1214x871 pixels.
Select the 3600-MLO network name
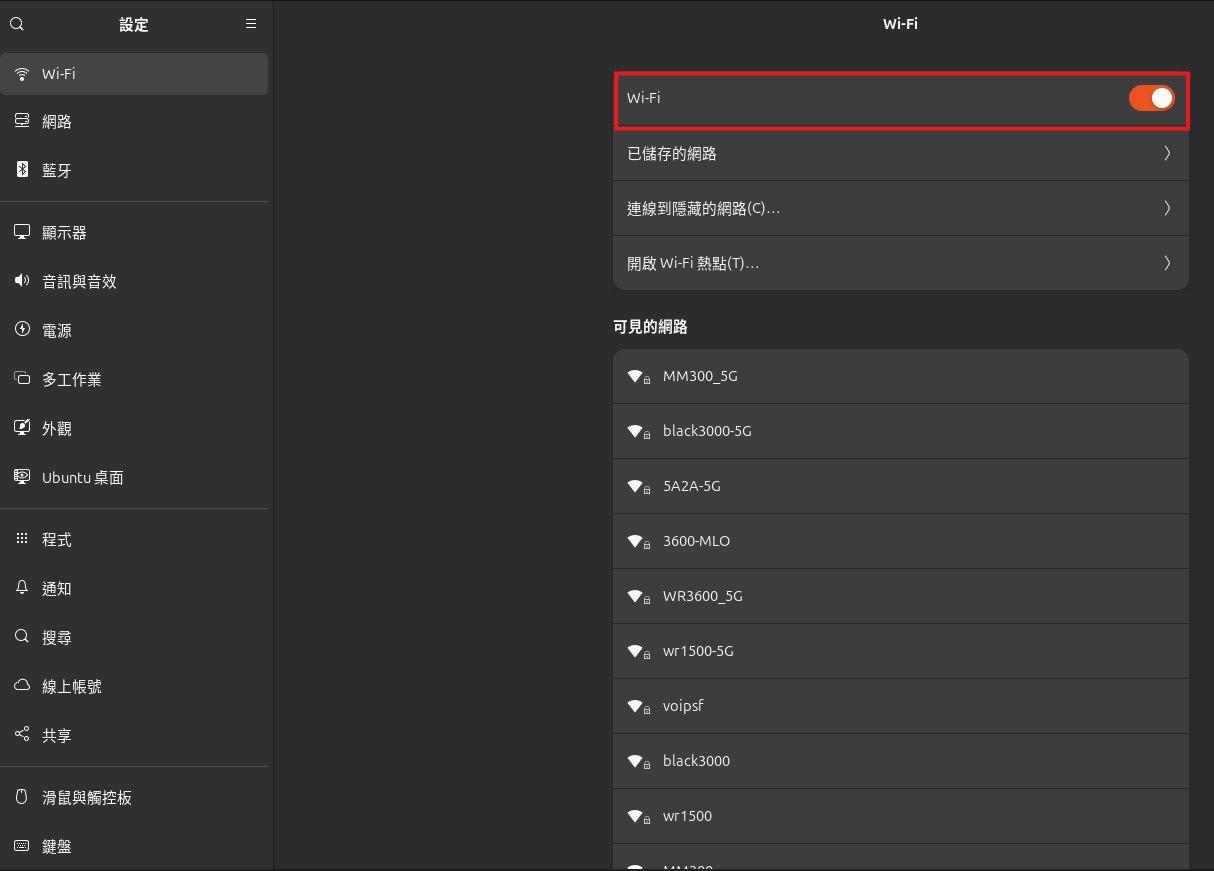(696, 541)
